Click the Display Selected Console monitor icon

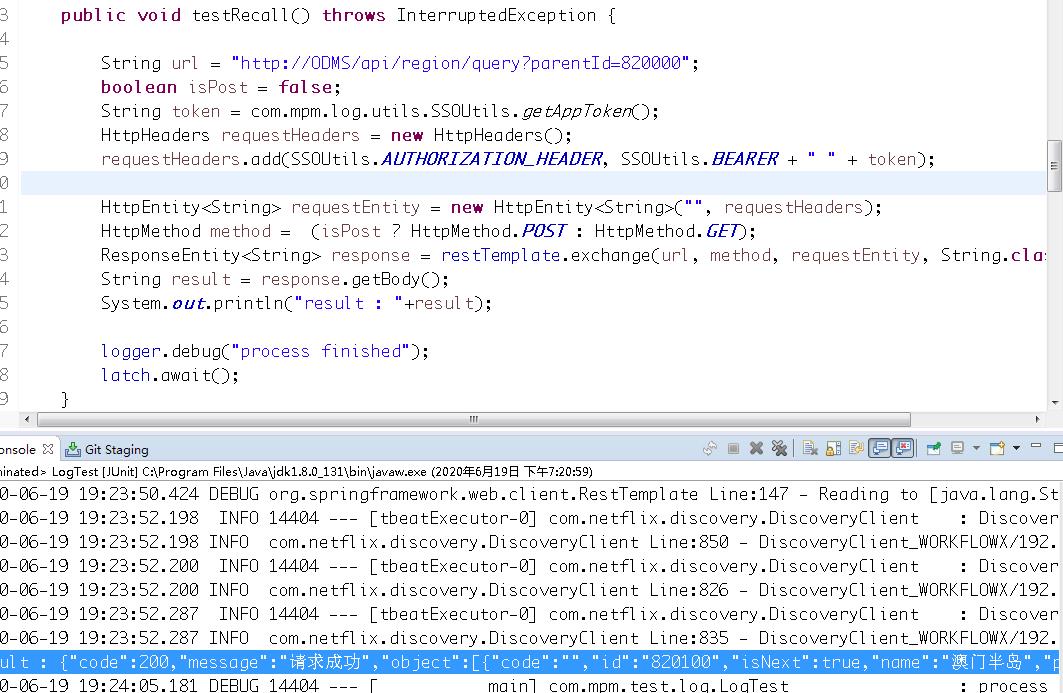[957, 448]
